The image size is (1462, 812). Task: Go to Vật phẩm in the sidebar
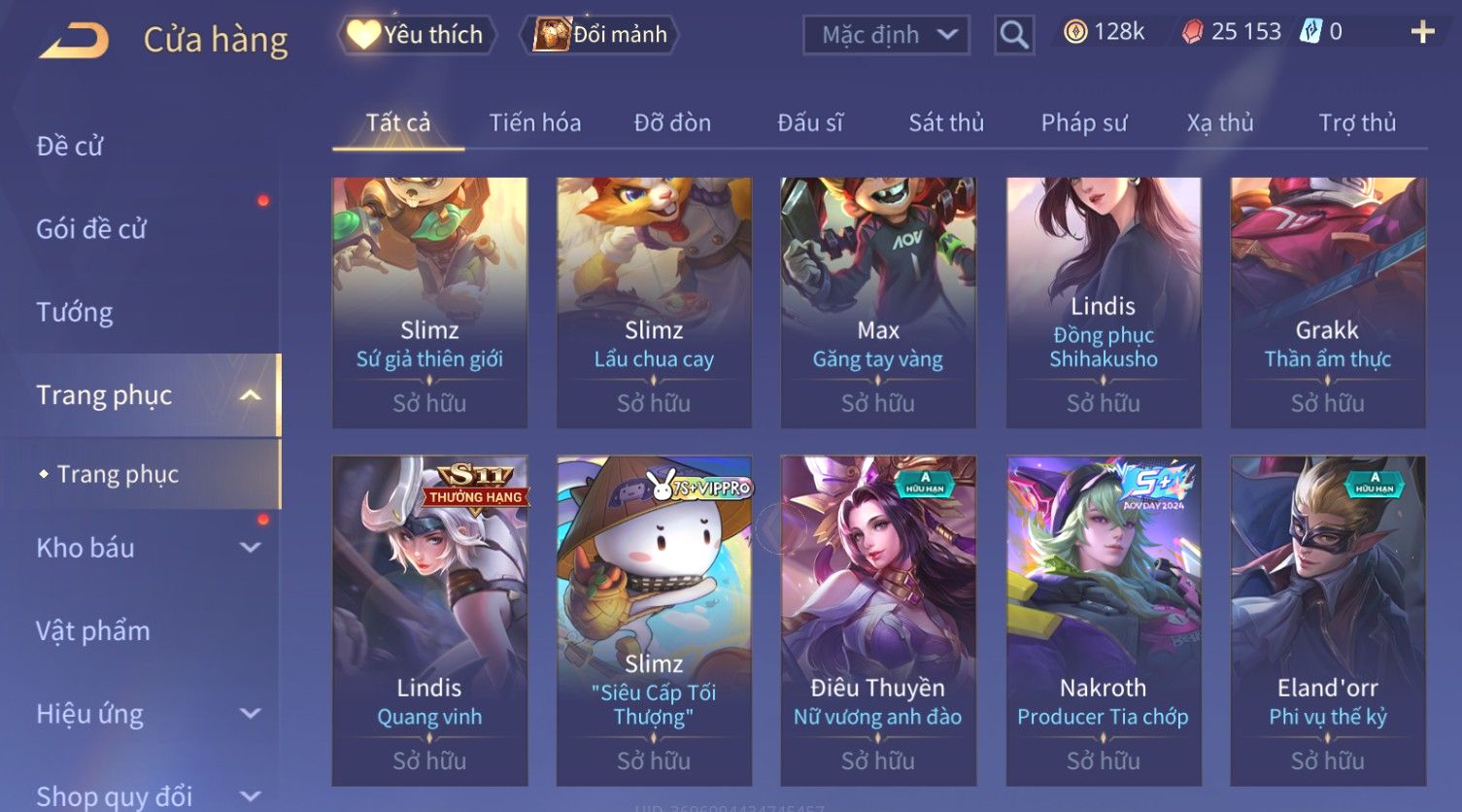(x=93, y=631)
